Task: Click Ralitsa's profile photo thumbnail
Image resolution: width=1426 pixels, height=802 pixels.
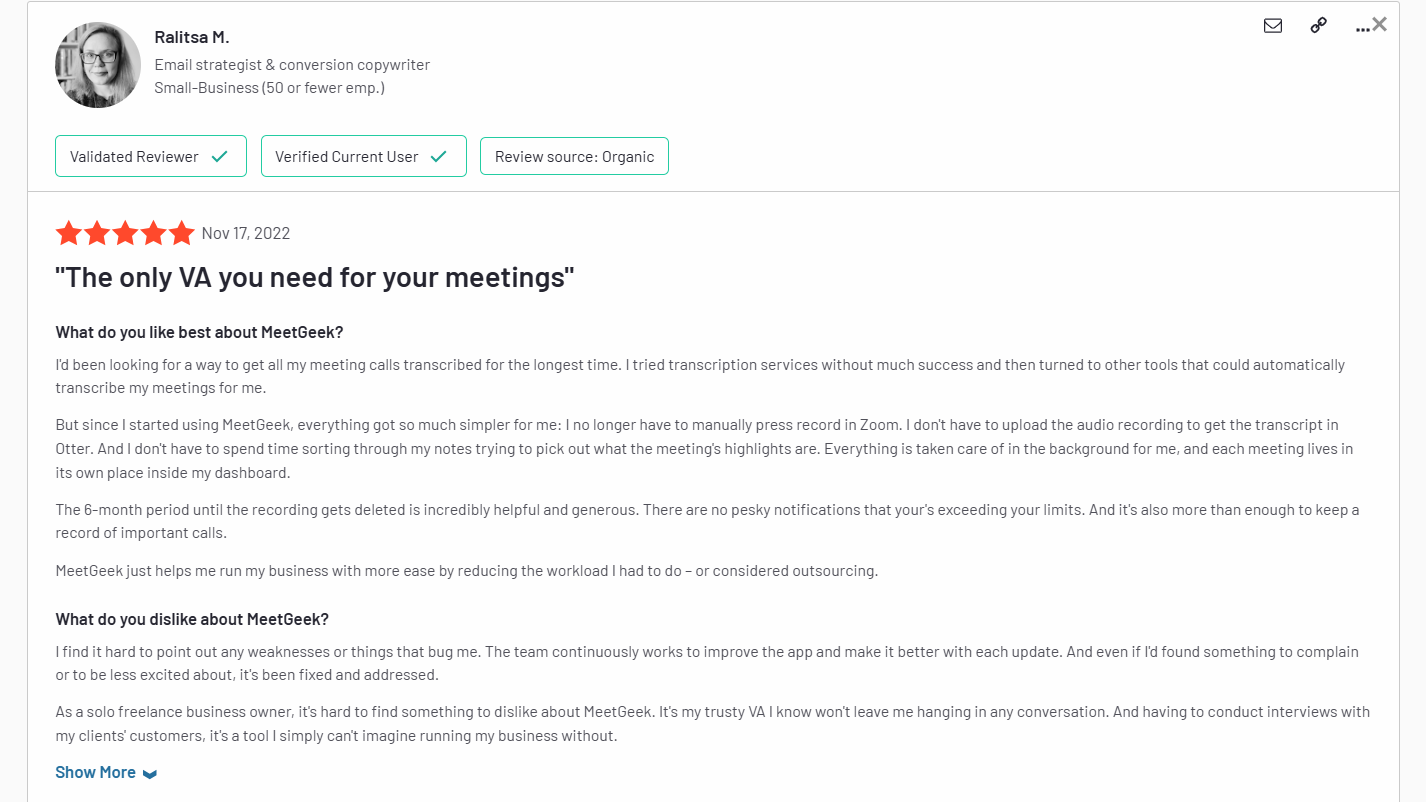Action: [97, 66]
